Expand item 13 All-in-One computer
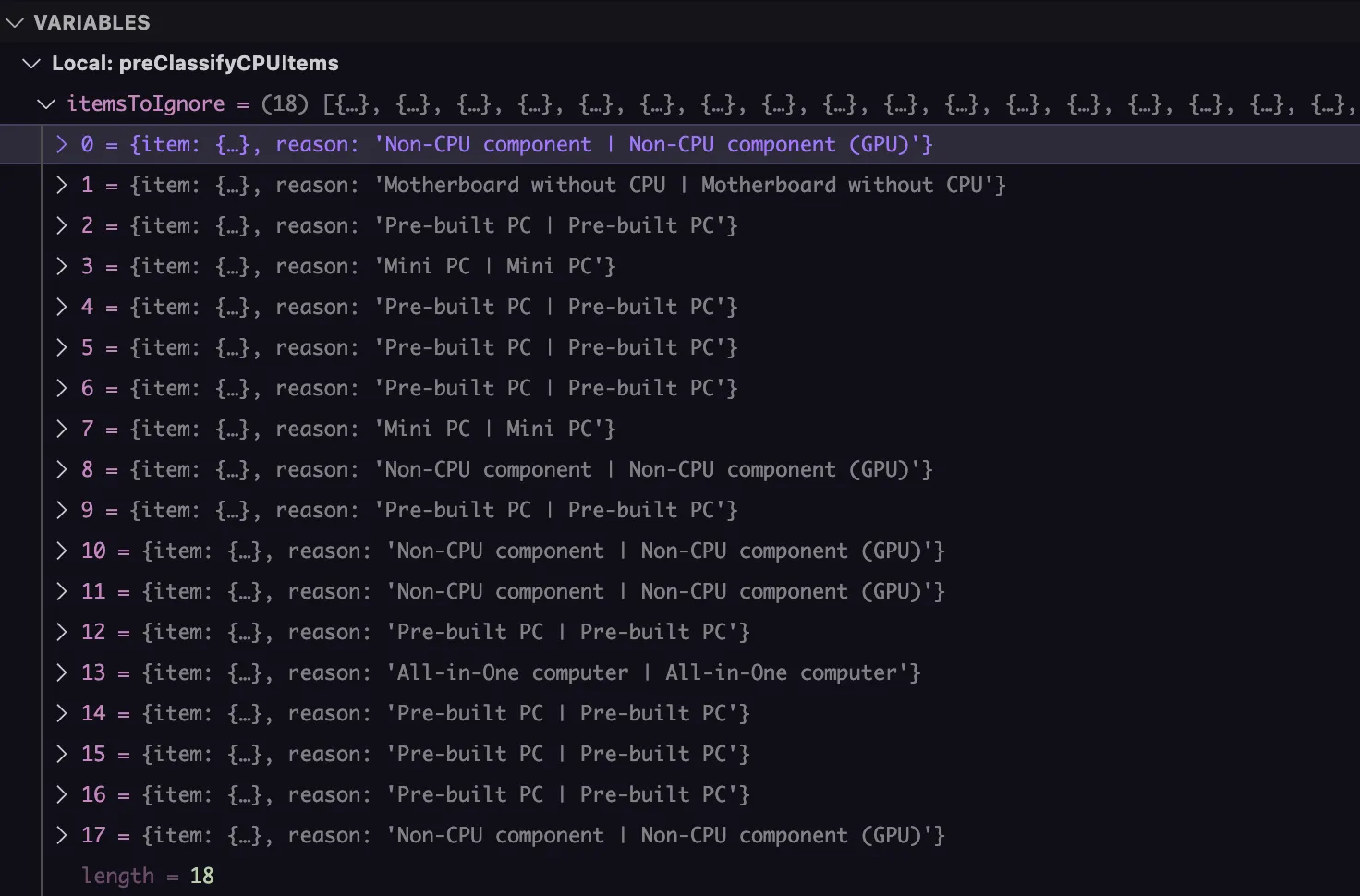This screenshot has height=896, width=1360. pos(61,673)
